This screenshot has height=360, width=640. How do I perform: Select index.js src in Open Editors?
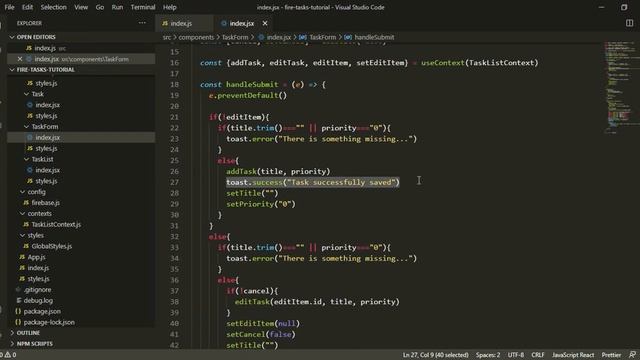point(81,48)
